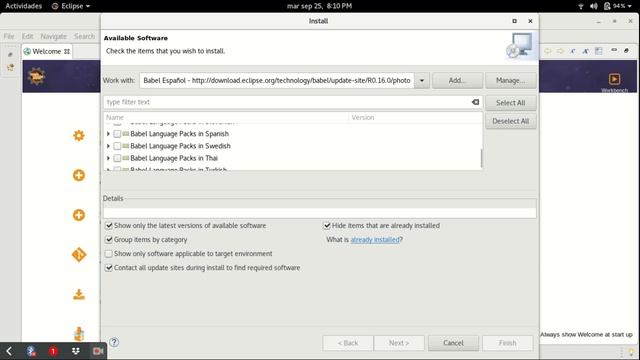
Task: Select the Welcome tab
Action: 47,51
